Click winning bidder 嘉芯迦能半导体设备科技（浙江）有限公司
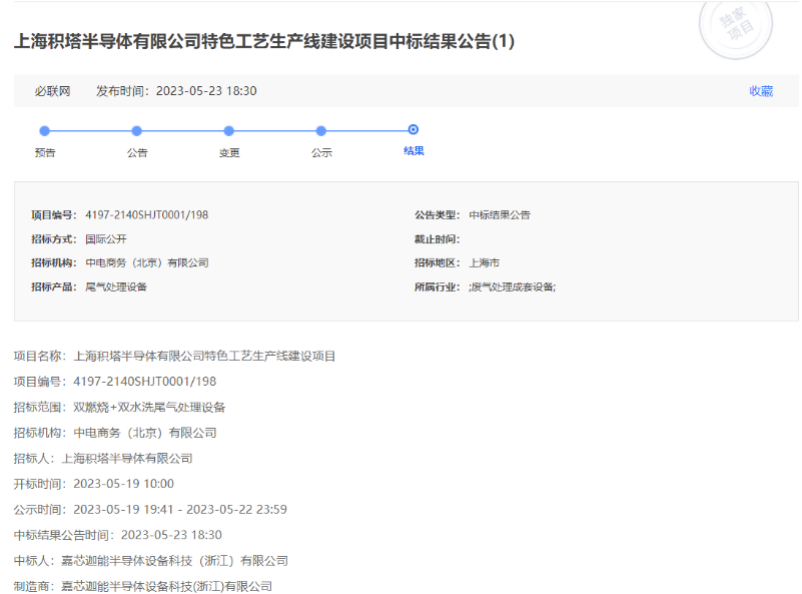 [175, 561]
